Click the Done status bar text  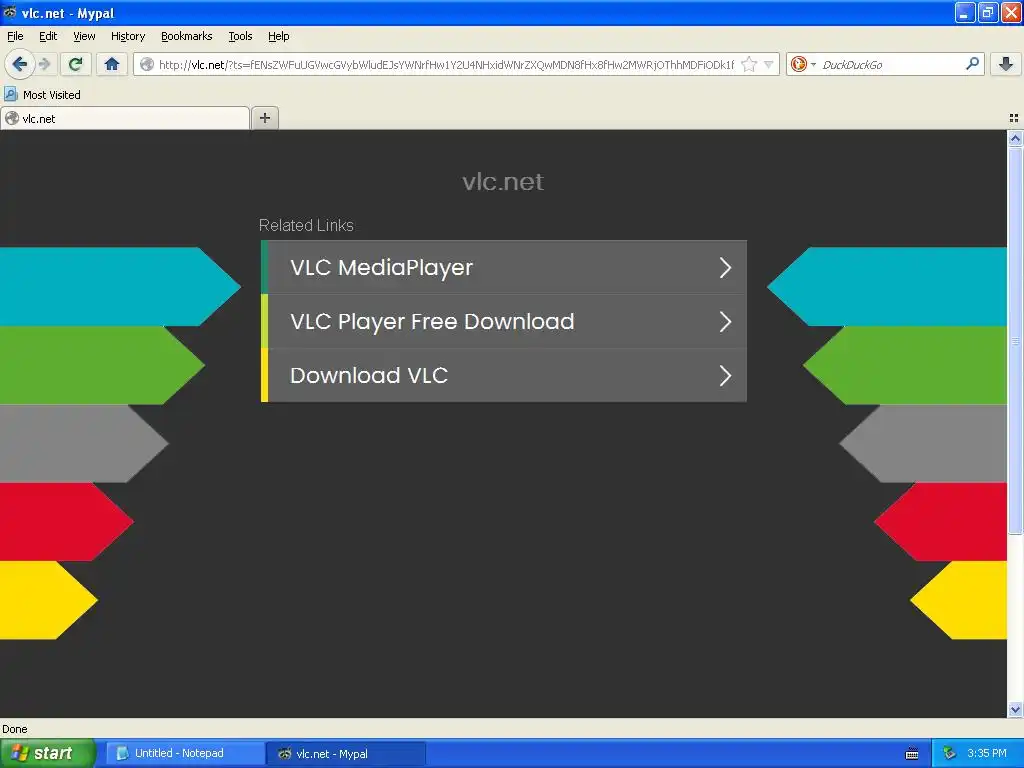pyautogui.click(x=14, y=729)
